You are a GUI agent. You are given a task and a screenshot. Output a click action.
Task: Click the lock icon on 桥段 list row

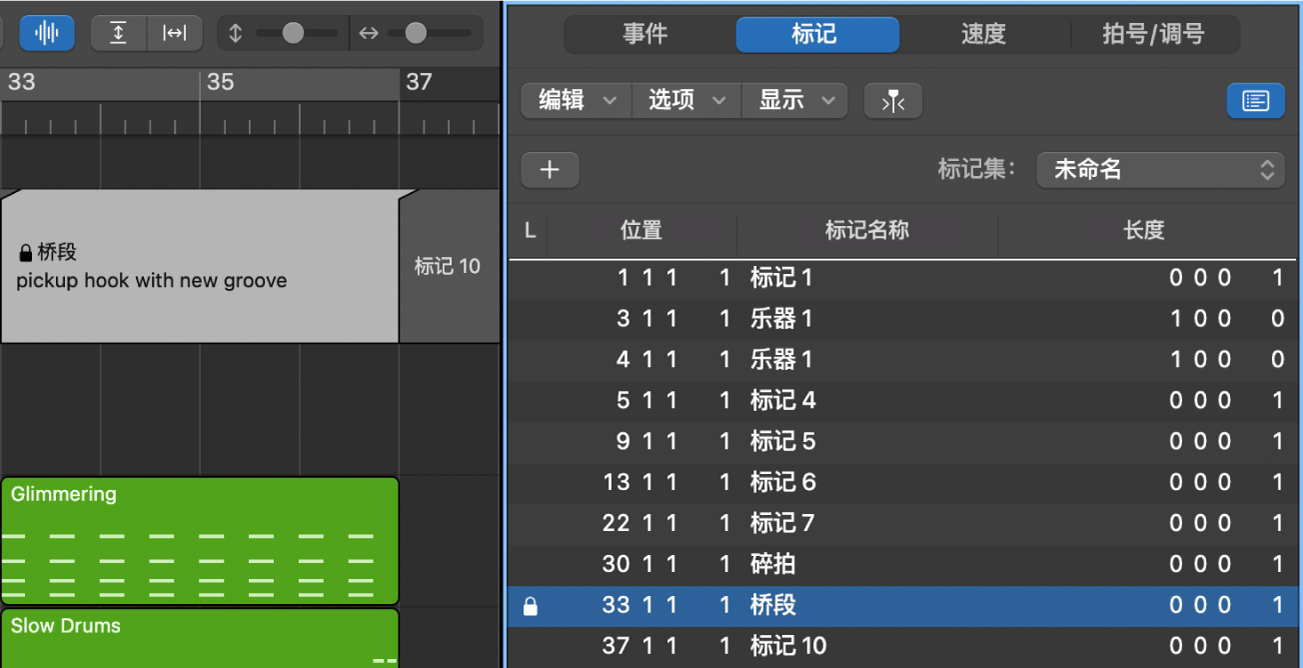point(531,606)
